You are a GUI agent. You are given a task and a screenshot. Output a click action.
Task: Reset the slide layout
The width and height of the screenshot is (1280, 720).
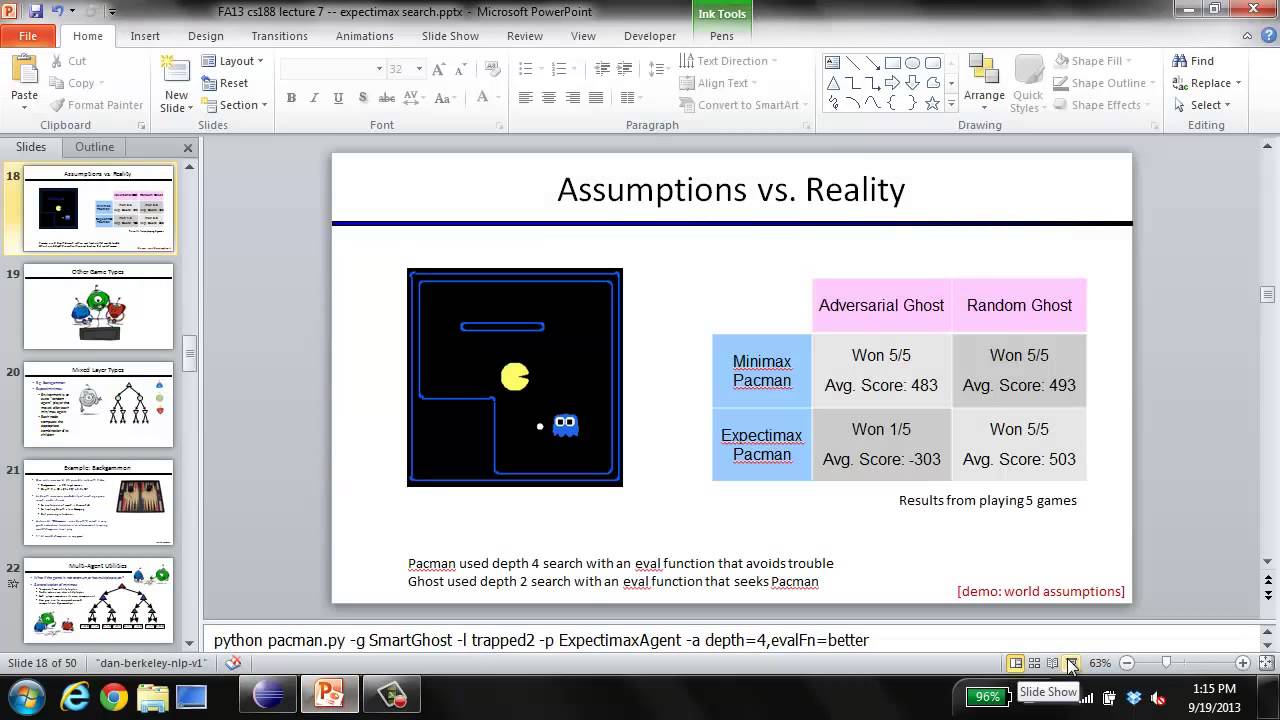[x=225, y=83]
